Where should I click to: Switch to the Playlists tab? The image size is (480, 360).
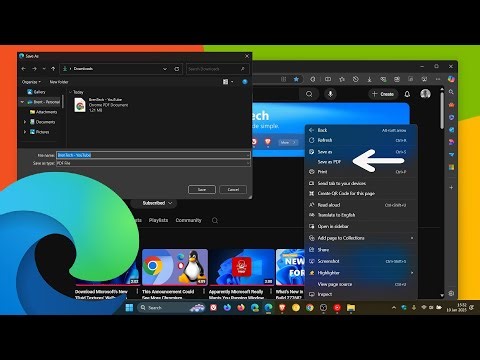coord(158,220)
